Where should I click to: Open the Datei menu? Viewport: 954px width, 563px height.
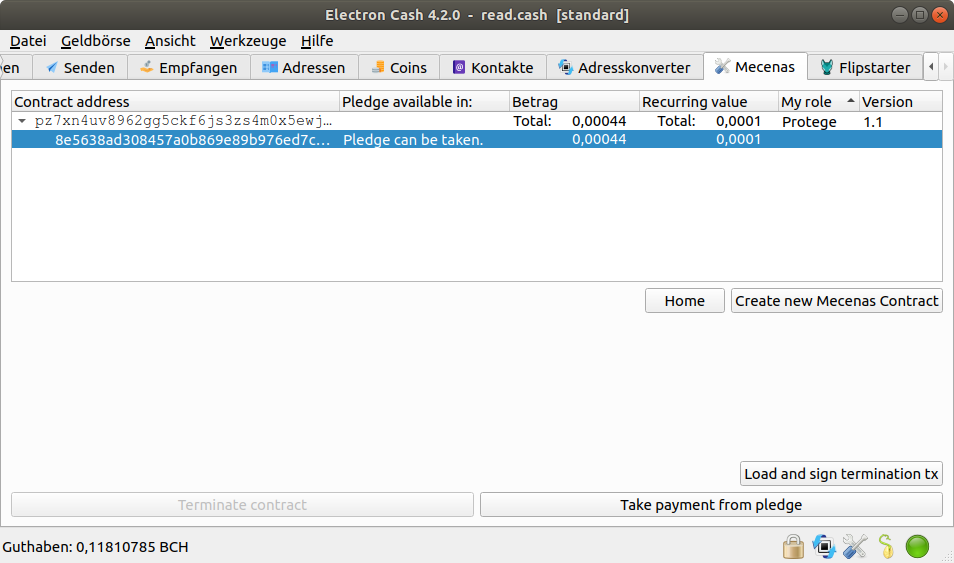click(x=28, y=41)
